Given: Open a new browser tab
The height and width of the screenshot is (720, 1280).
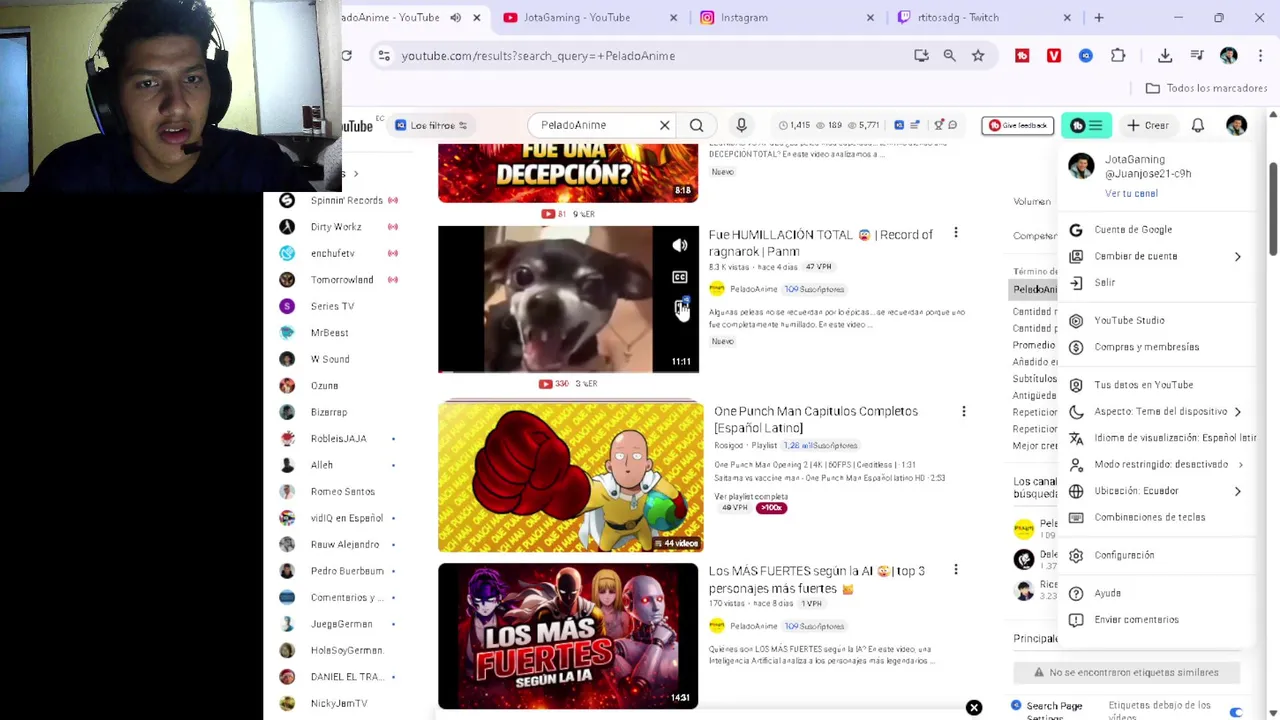Looking at the screenshot, I should click(x=1098, y=17).
